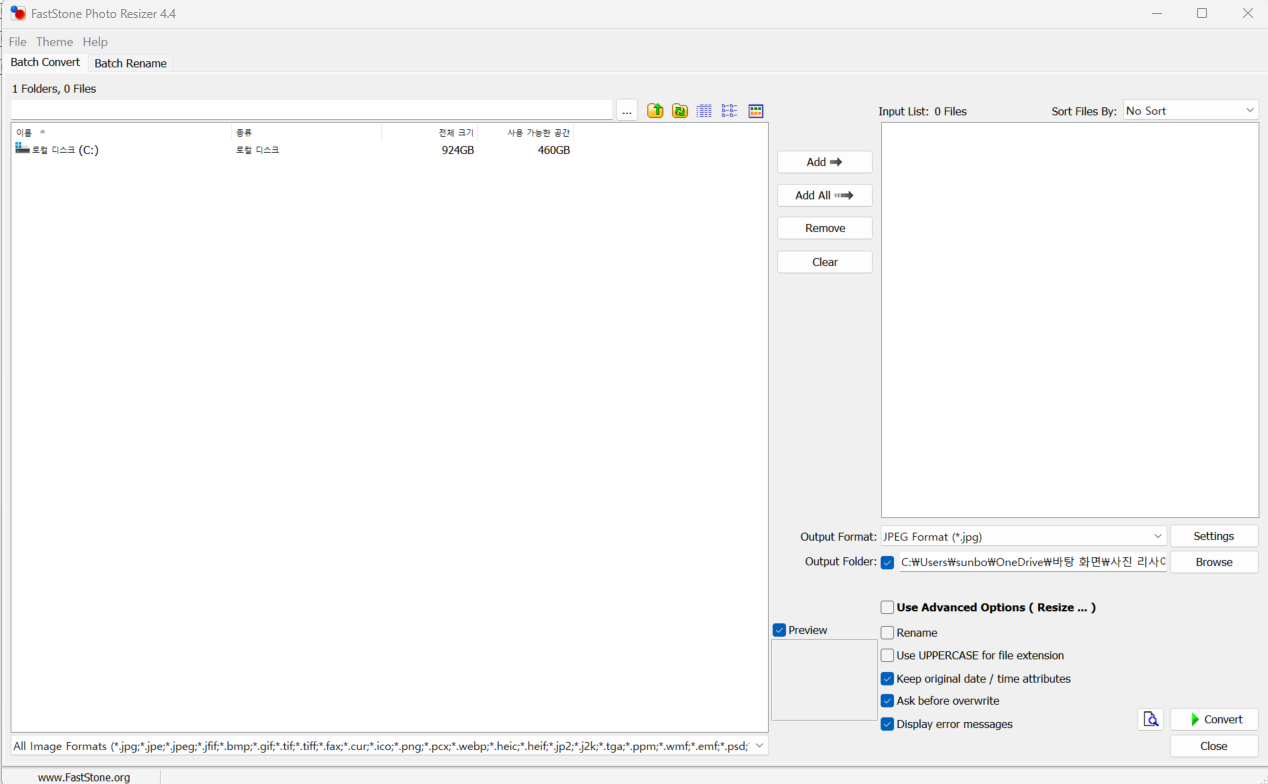
Task: Refresh the folder listing icon
Action: coord(680,111)
